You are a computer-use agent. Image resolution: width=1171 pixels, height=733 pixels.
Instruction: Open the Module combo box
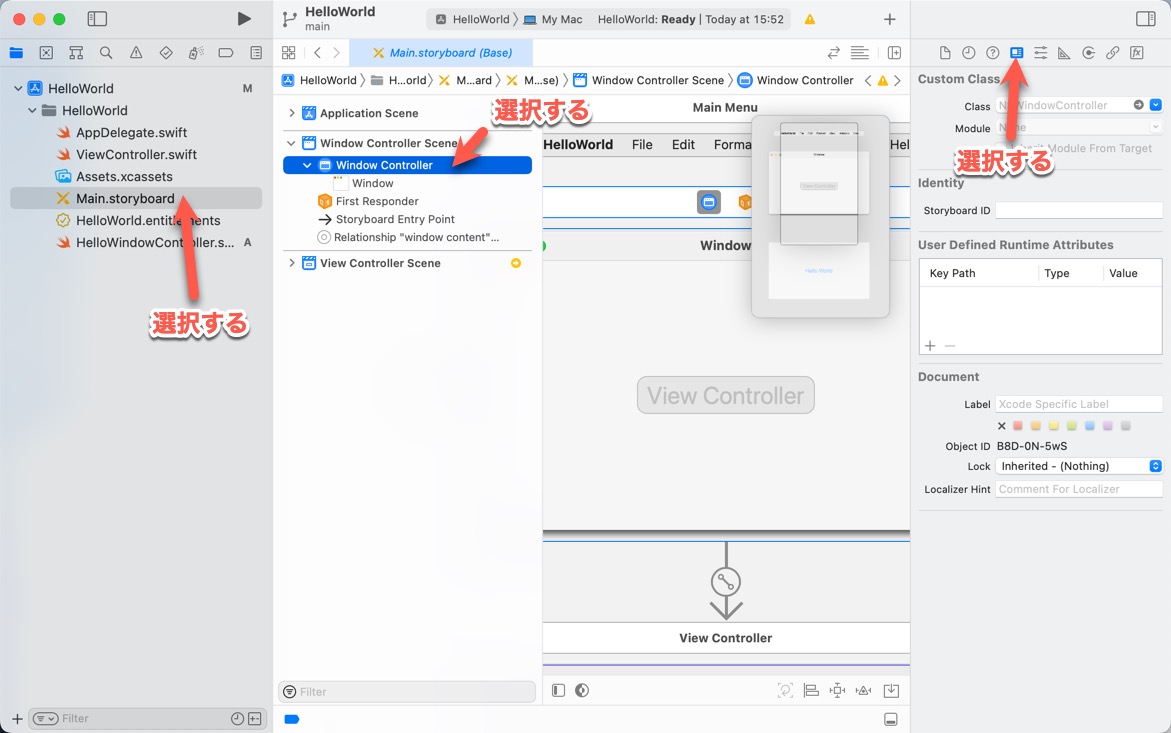tap(1078, 128)
